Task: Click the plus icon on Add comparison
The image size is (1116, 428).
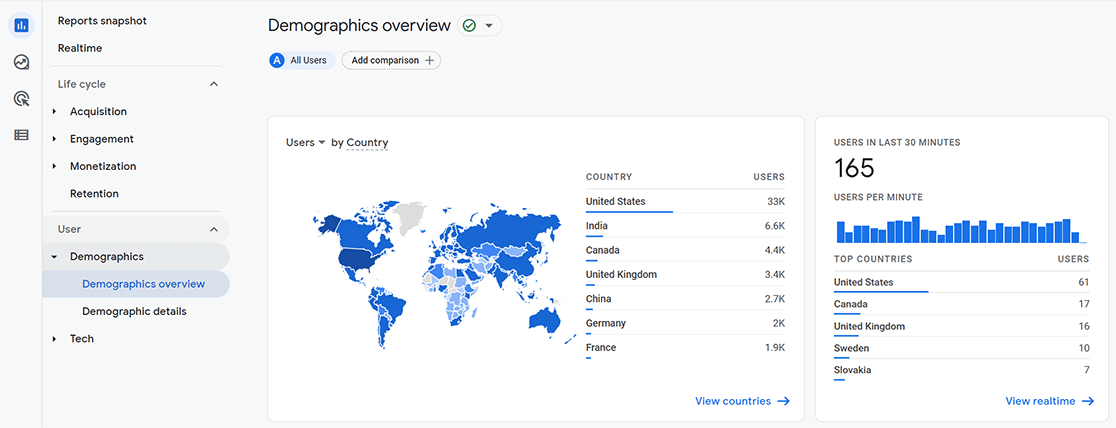Action: click(x=429, y=61)
